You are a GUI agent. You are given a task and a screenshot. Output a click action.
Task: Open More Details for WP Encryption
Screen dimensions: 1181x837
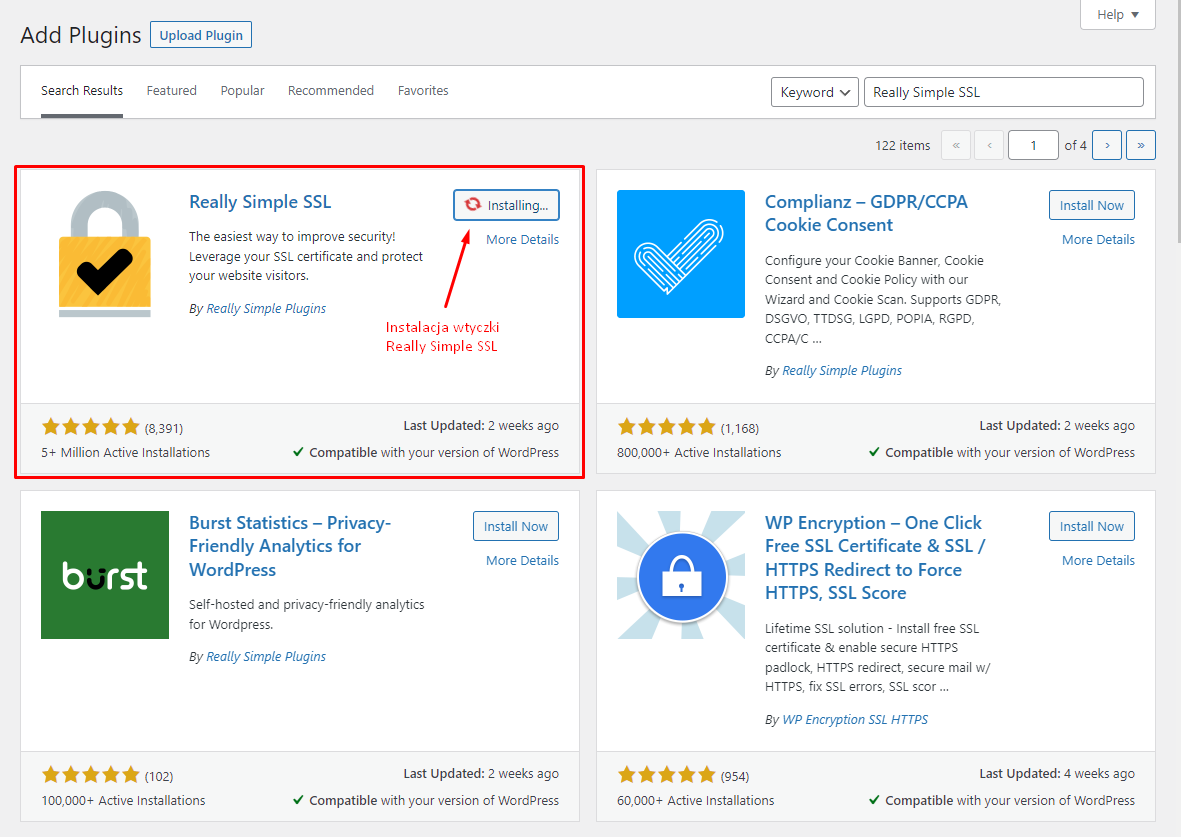click(1098, 561)
